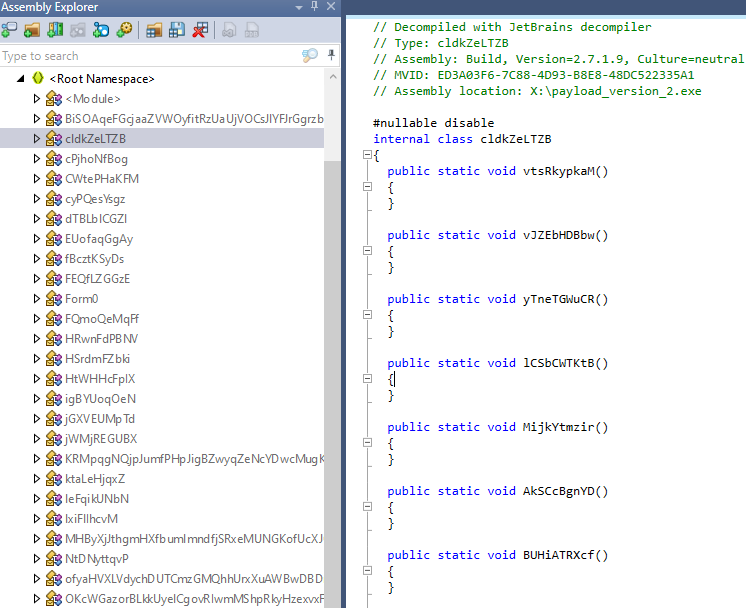Select class dTBLbICGZI in tree

coord(96,218)
